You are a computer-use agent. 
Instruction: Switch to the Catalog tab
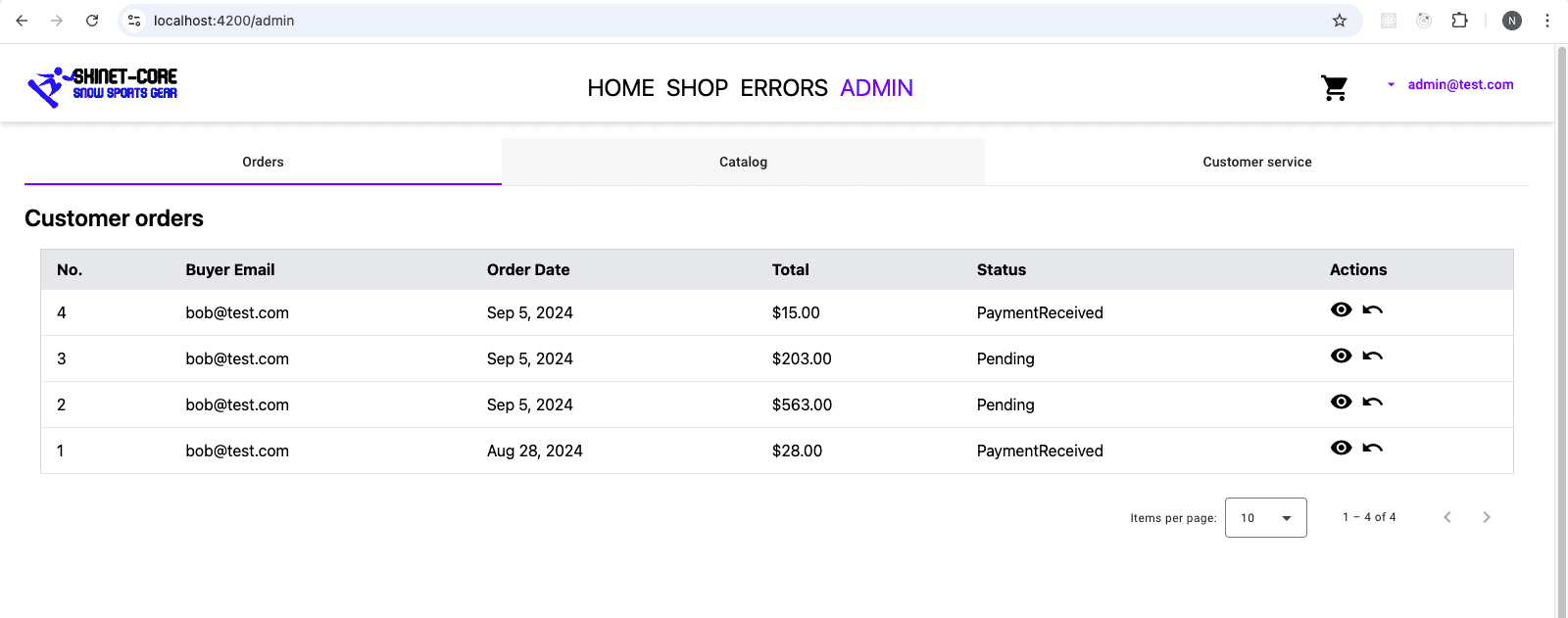[x=743, y=162]
